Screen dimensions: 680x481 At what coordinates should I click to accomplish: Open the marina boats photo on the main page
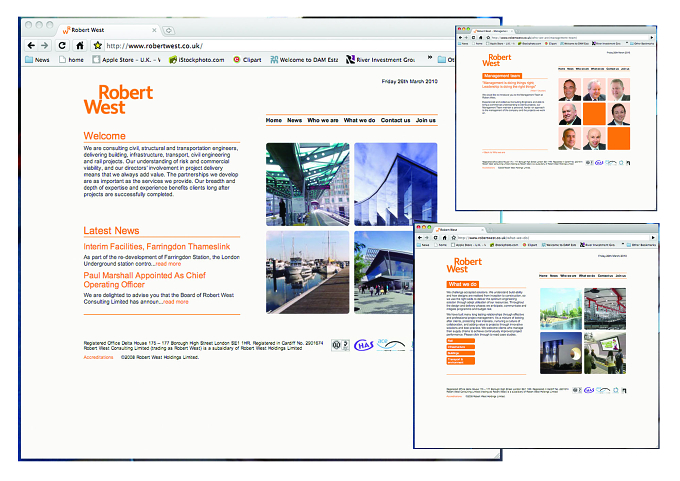tap(307, 272)
